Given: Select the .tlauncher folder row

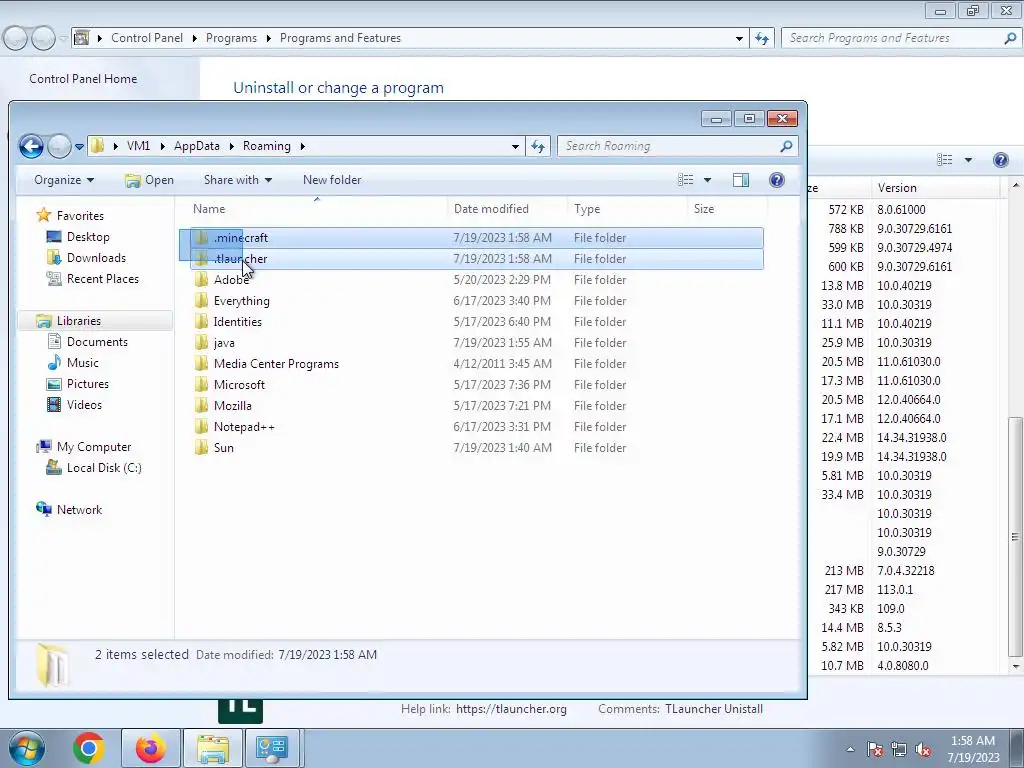Looking at the screenshot, I should 476,259.
